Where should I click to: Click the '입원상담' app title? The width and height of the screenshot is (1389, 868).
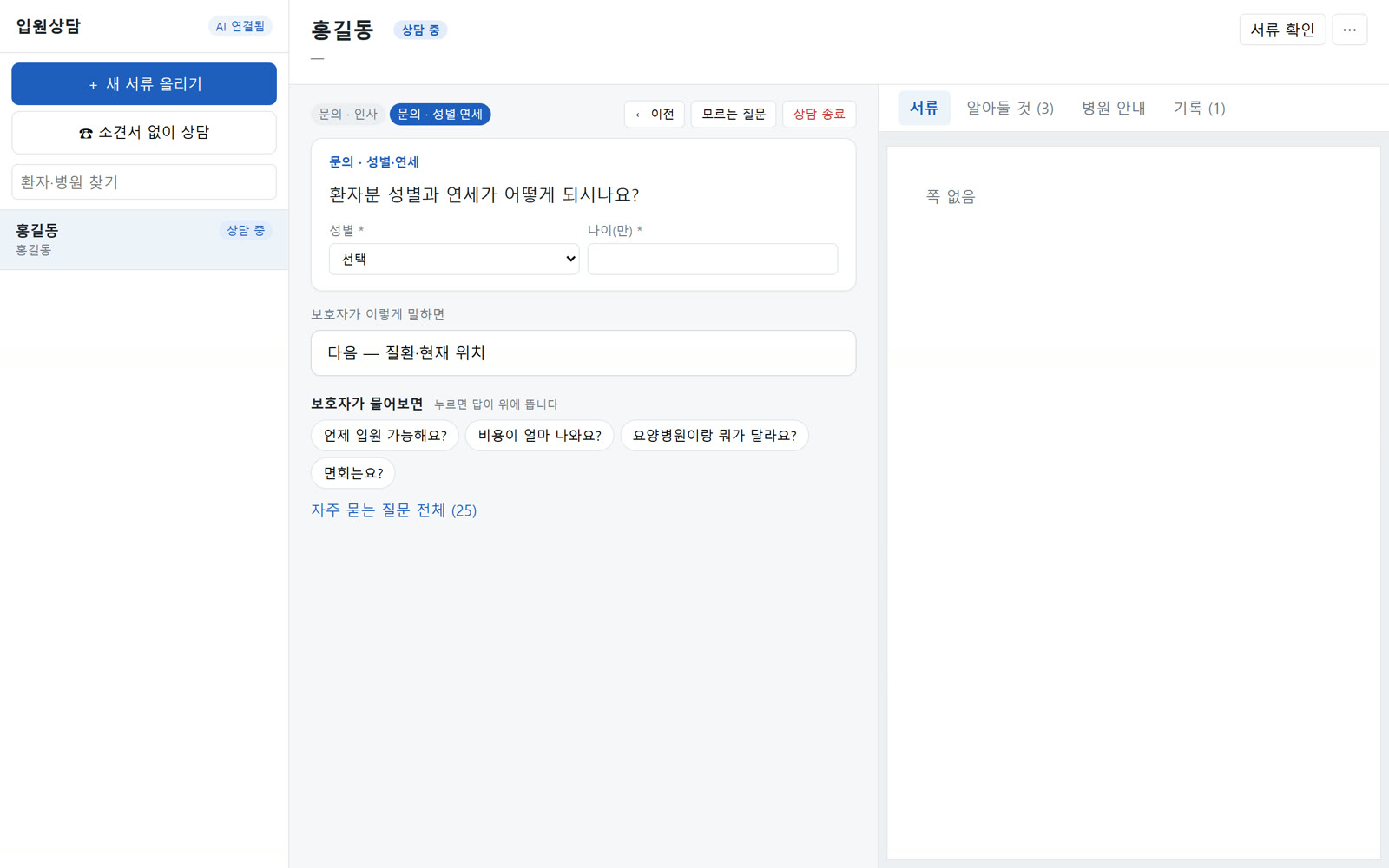coord(49,26)
